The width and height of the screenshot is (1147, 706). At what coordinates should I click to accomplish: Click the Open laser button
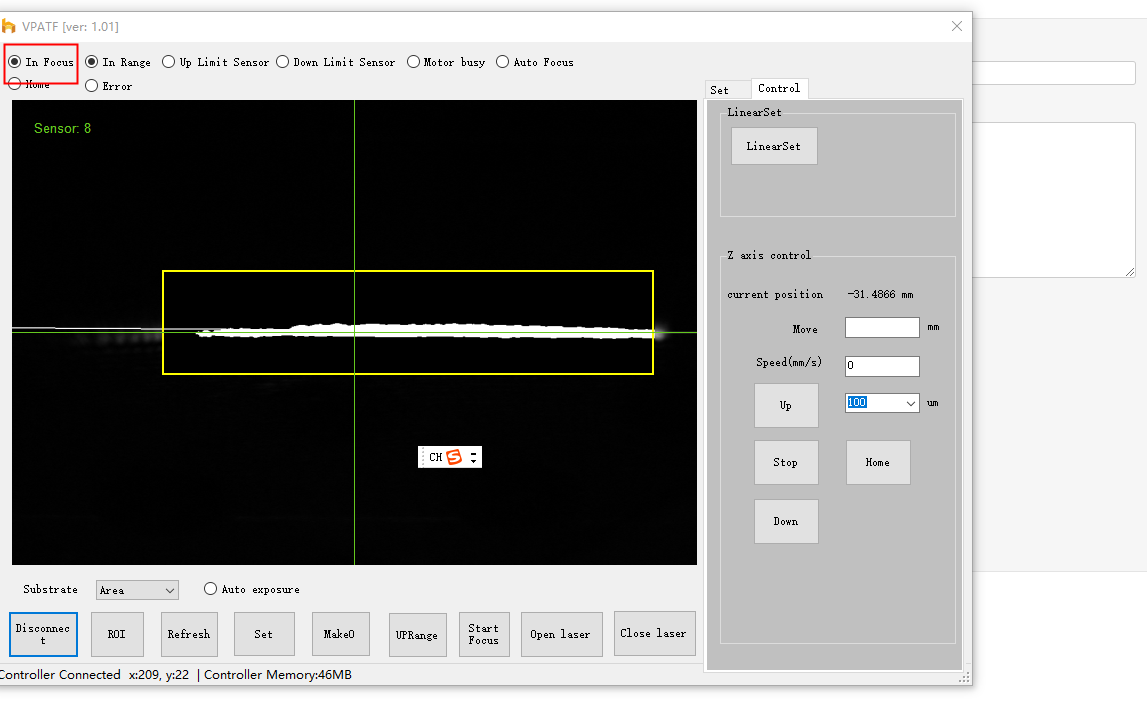point(561,634)
